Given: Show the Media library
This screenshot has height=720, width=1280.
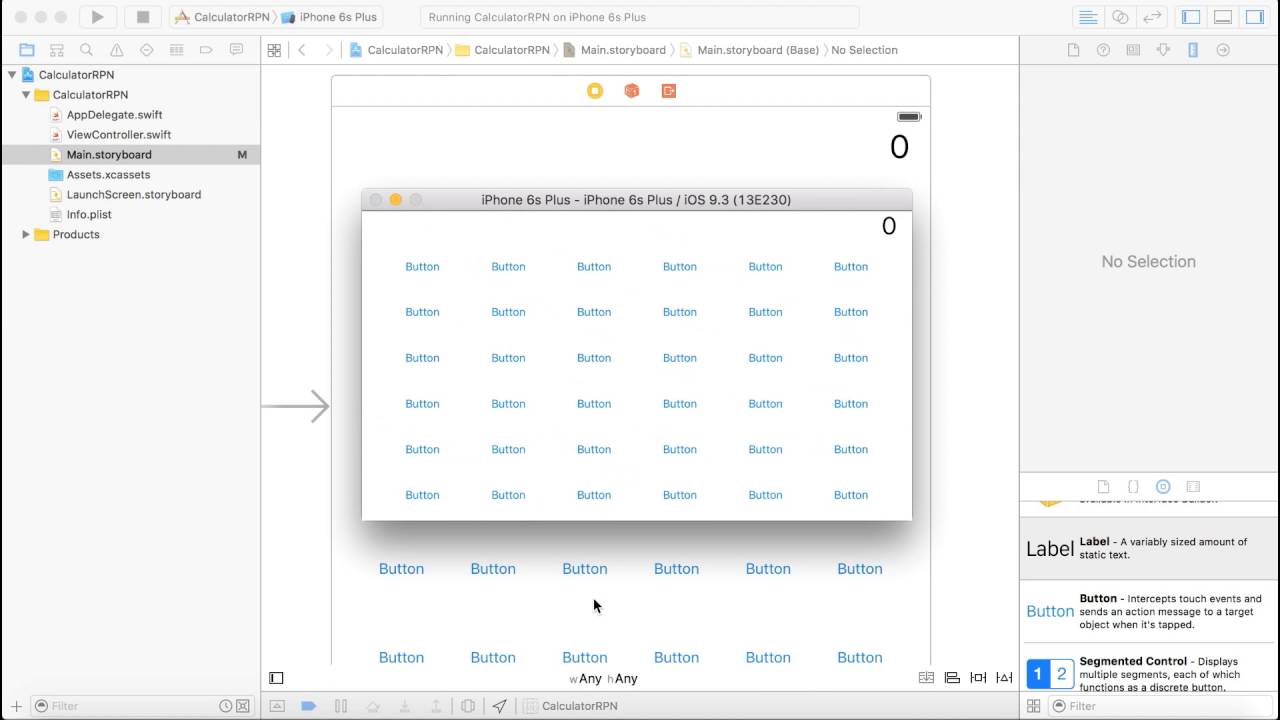Looking at the screenshot, I should pyautogui.click(x=1193, y=487).
